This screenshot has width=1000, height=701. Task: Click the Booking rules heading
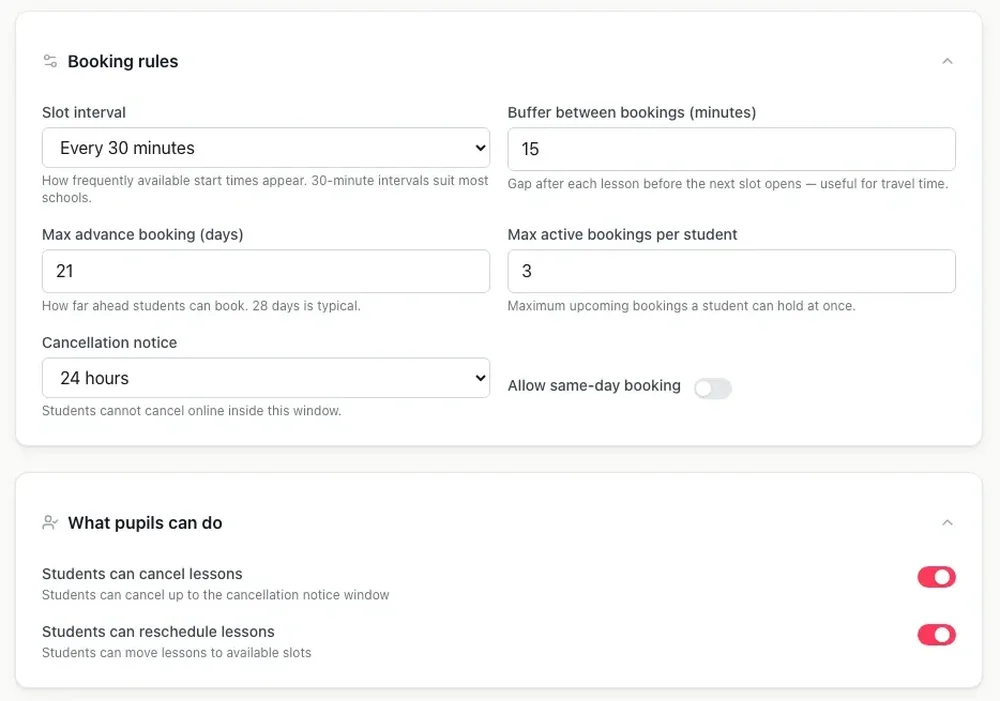123,61
